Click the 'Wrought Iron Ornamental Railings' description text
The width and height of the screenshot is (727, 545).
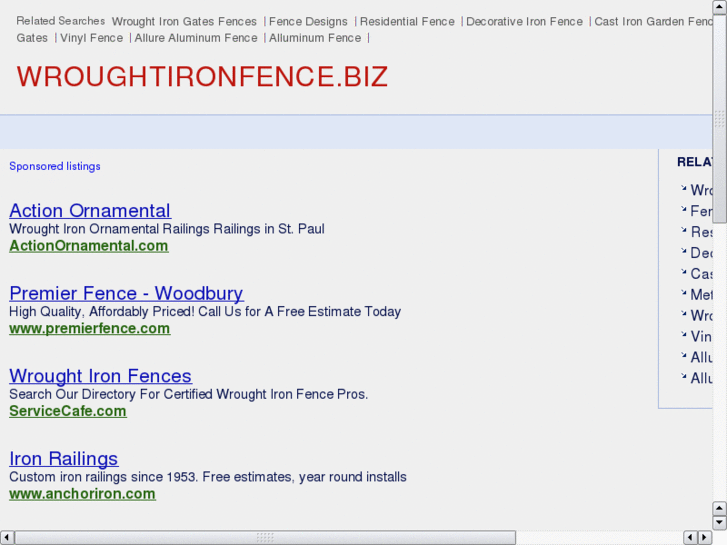point(167,229)
